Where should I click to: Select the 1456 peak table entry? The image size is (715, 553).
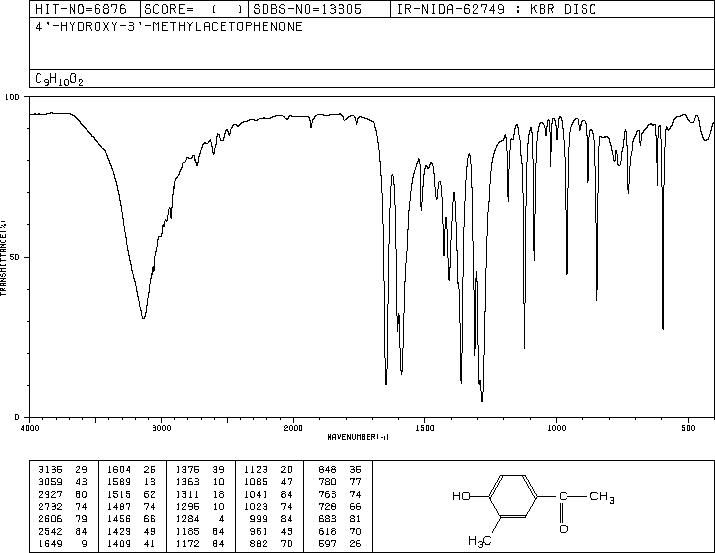(131, 519)
